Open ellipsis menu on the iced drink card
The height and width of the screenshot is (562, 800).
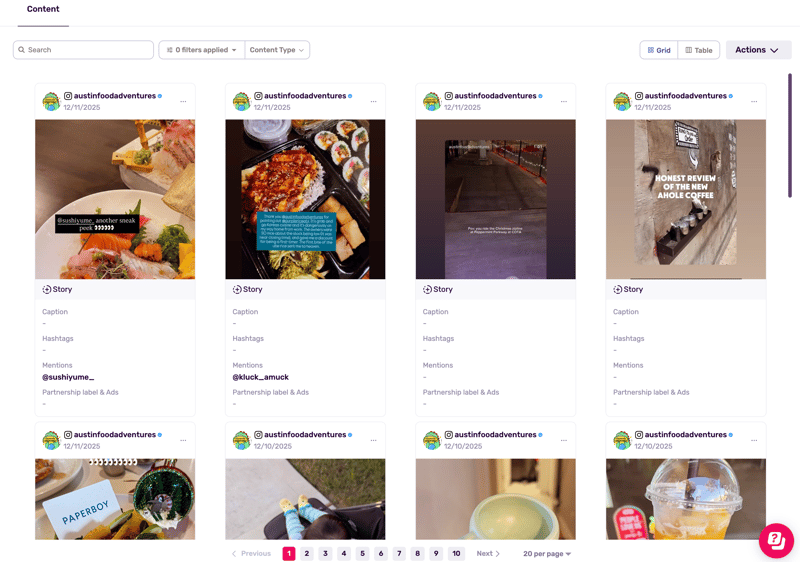point(754,440)
